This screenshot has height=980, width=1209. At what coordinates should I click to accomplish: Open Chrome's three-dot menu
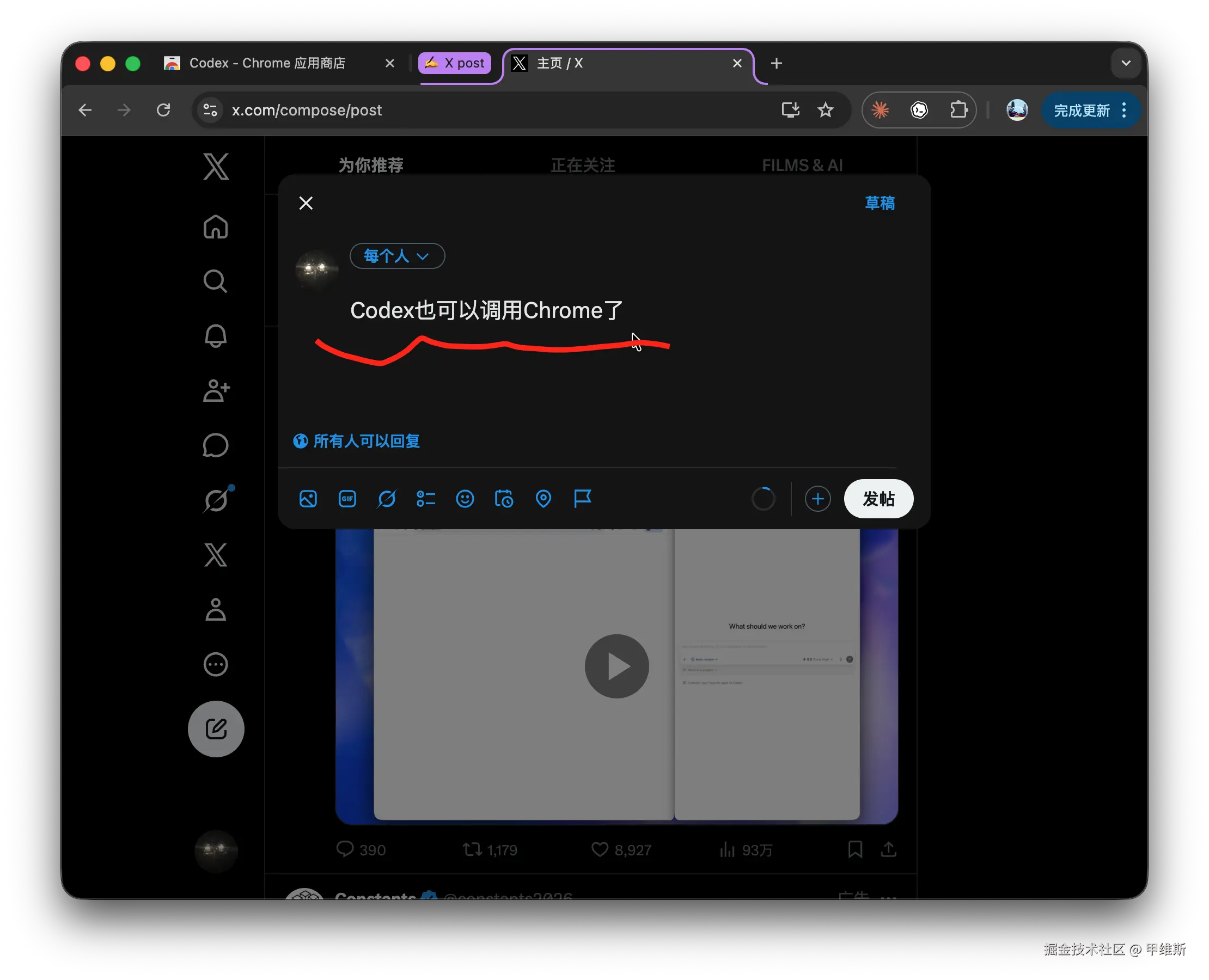click(1123, 110)
